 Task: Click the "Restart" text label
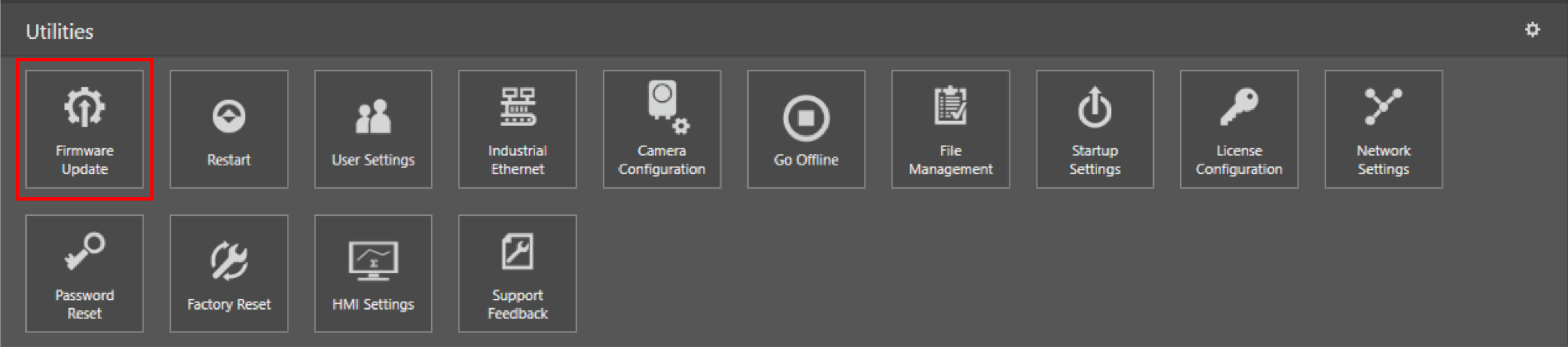point(228,160)
